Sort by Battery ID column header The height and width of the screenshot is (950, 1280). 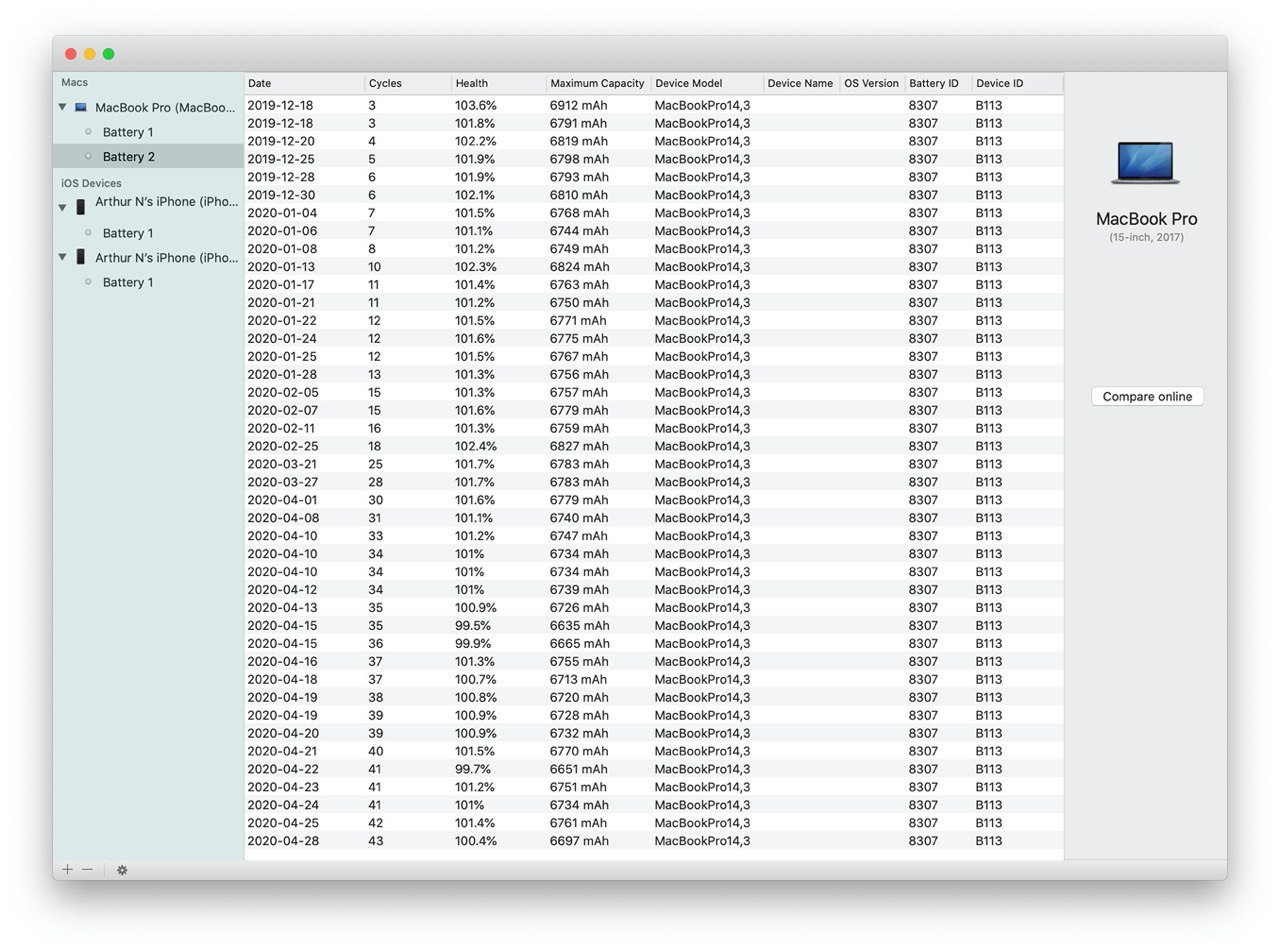click(x=938, y=84)
